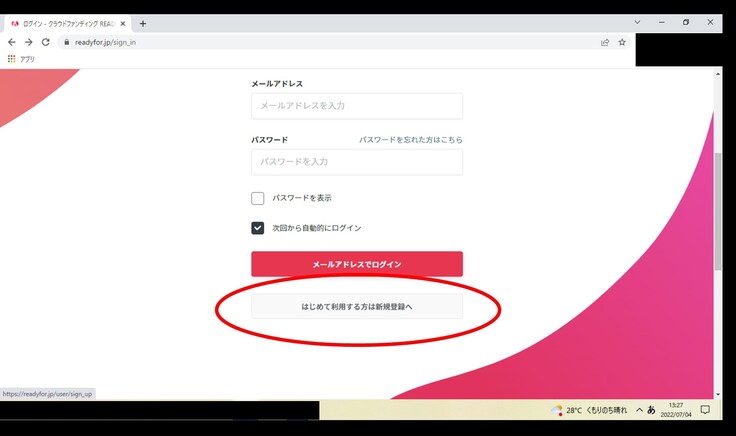The image size is (736, 436).
Task: Uncheck the 次回から自動的にログイン checkbox
Action: pyautogui.click(x=258, y=228)
